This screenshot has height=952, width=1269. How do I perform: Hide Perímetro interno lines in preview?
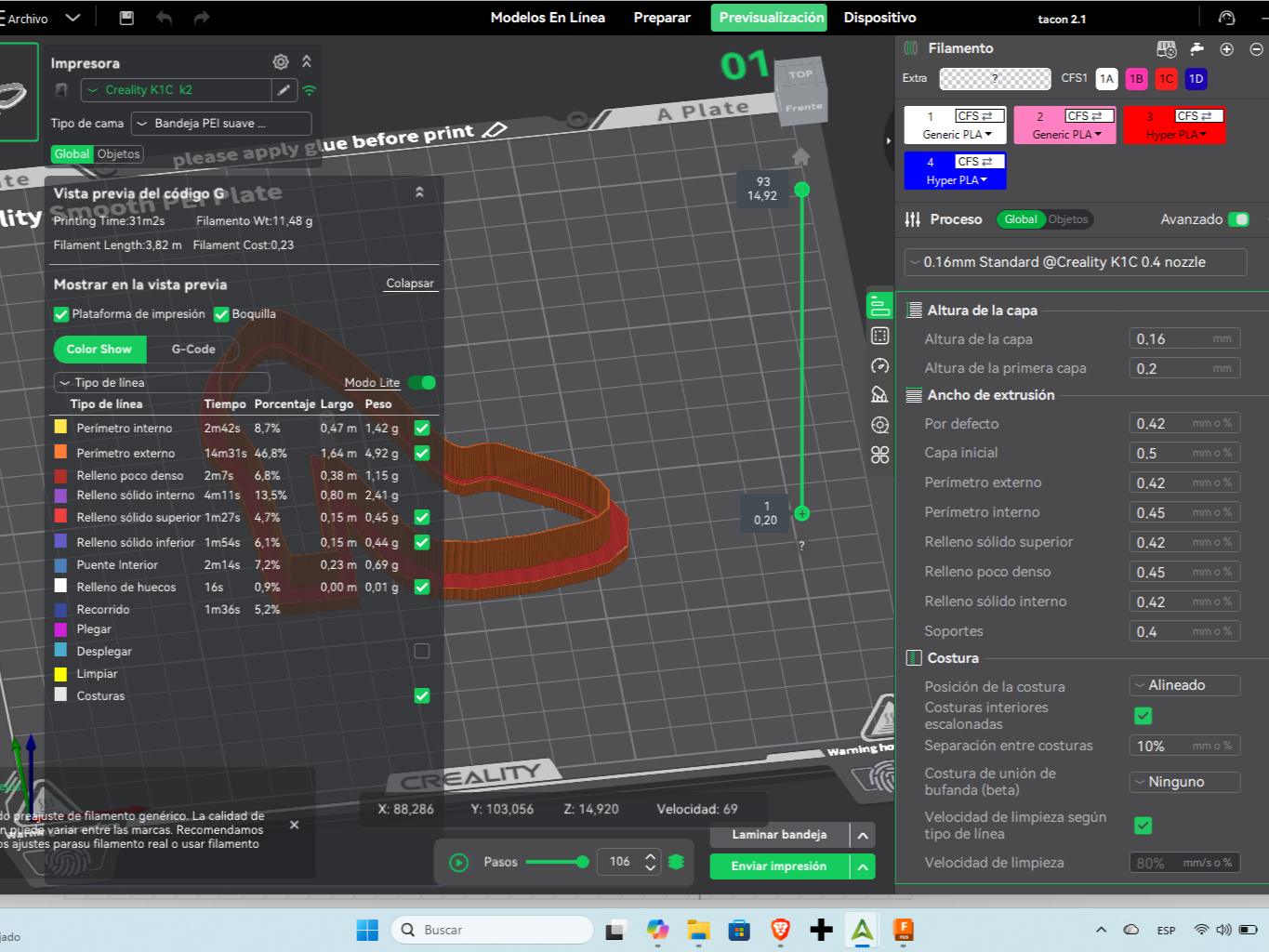(422, 429)
